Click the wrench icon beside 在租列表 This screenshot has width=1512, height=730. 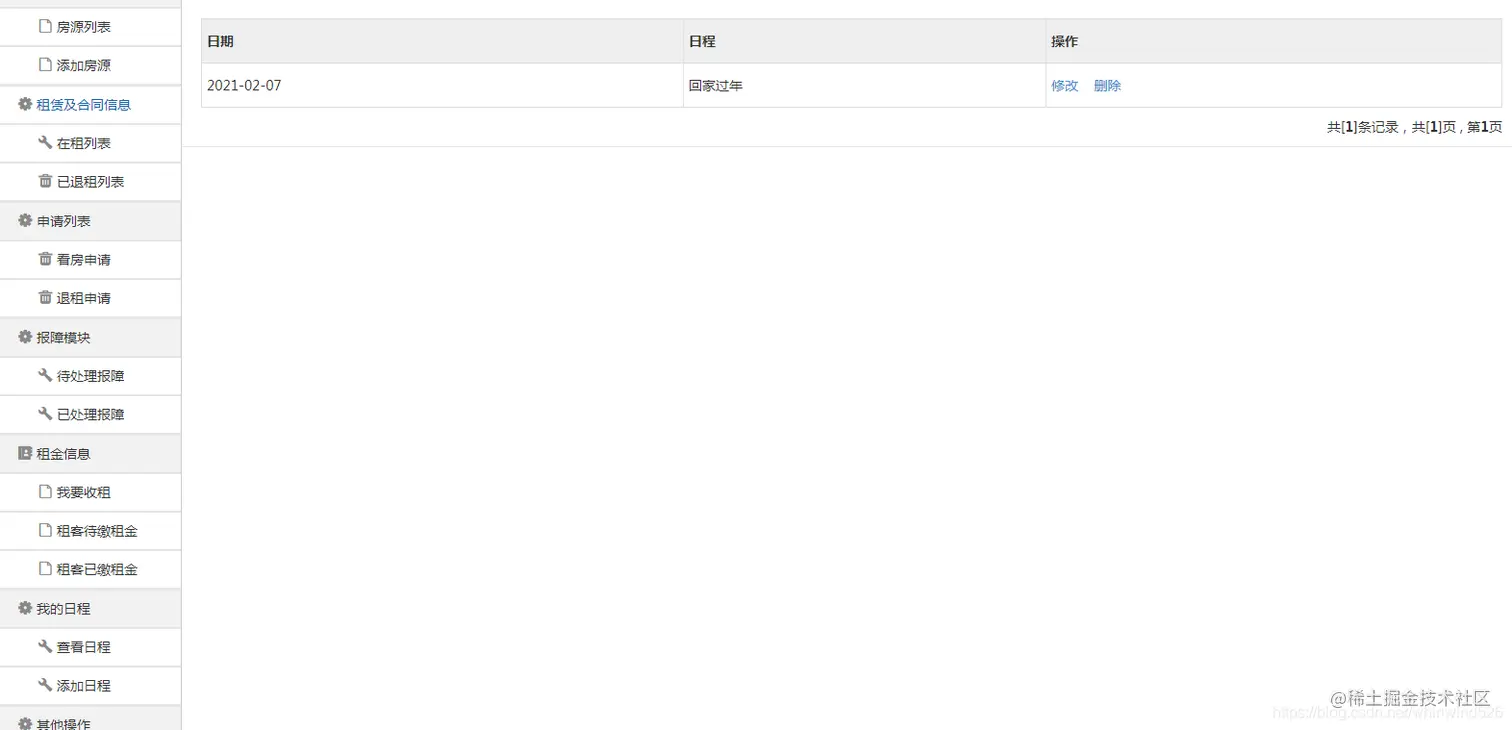[x=44, y=143]
